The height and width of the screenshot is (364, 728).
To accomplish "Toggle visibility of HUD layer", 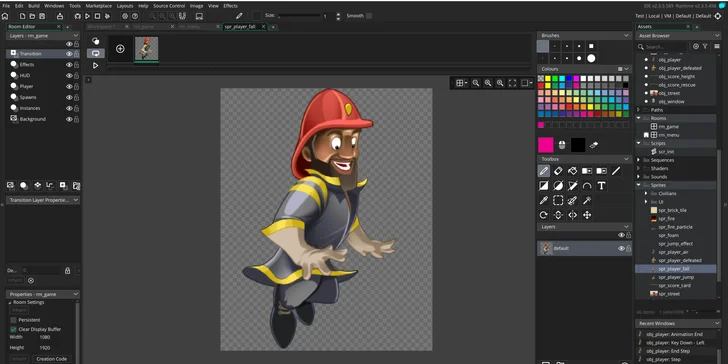I will click(x=69, y=76).
